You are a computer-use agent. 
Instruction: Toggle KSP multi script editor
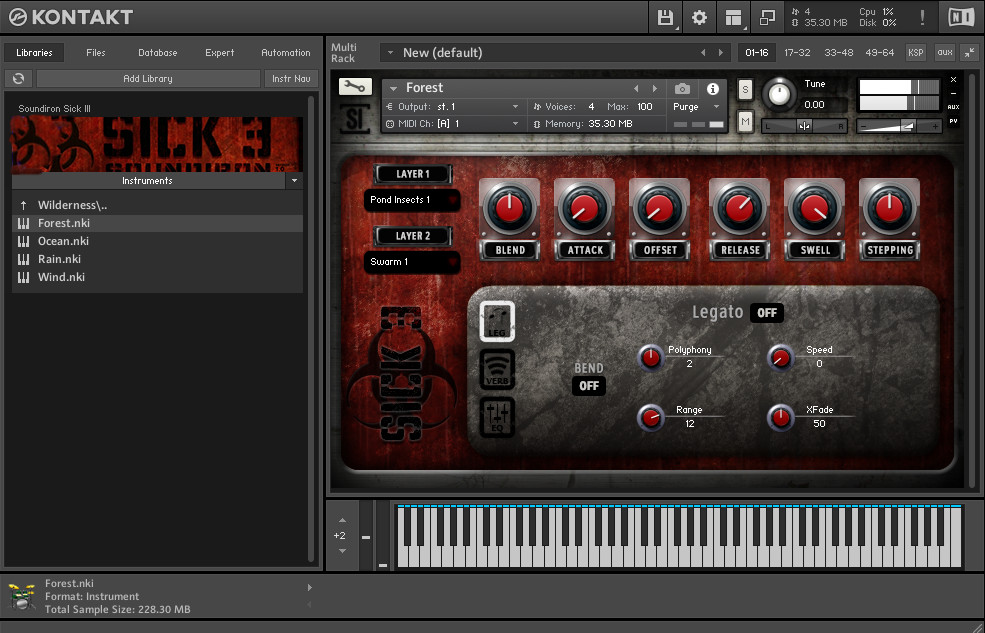pos(916,53)
